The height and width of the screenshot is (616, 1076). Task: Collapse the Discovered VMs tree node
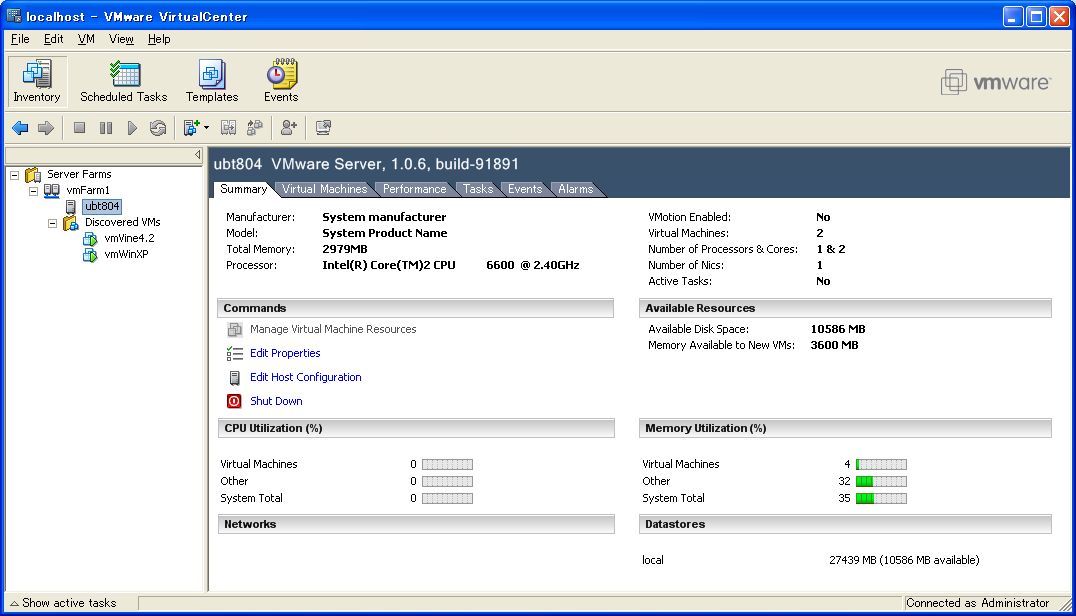pos(52,223)
